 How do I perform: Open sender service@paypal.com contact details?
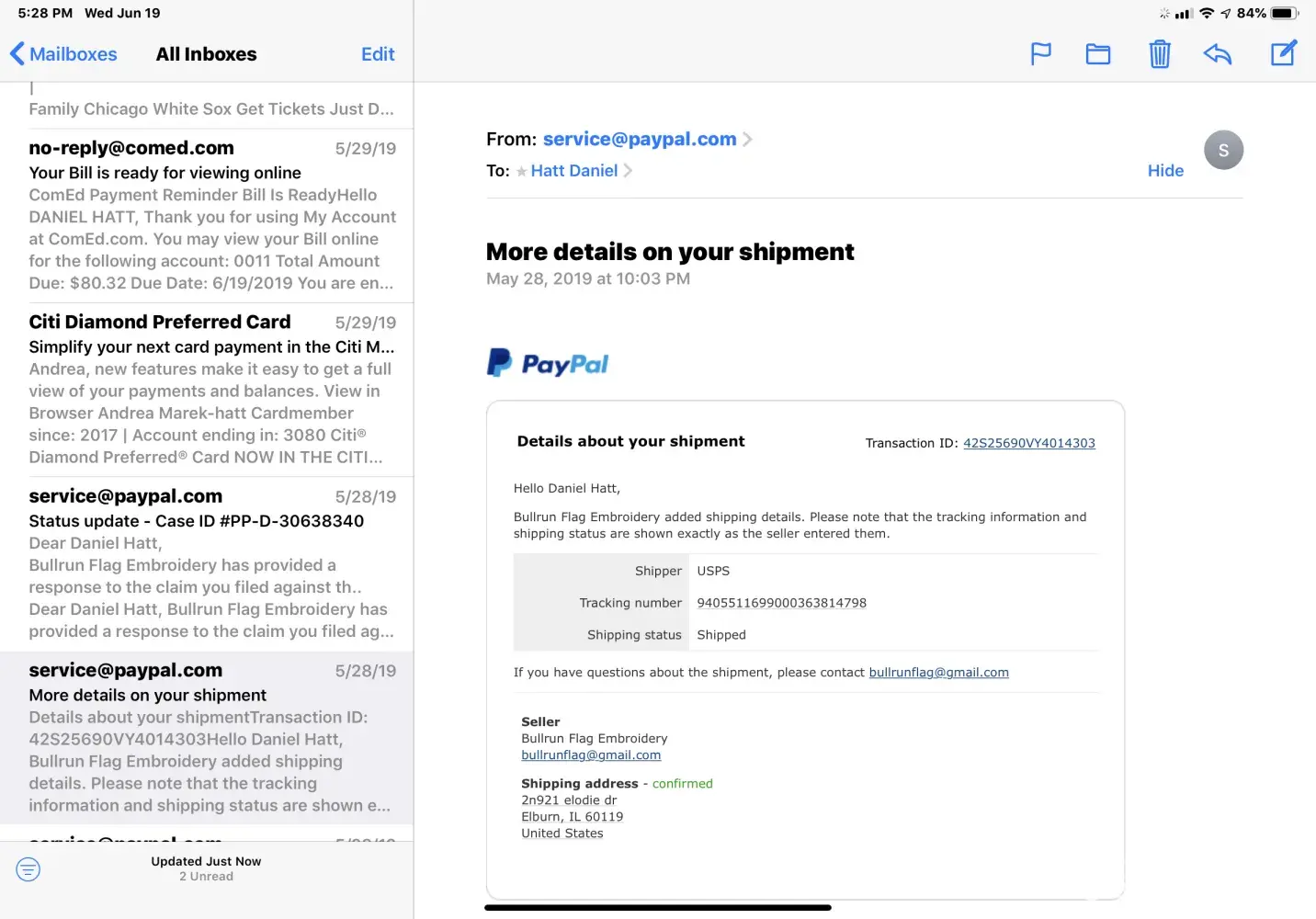pos(640,139)
